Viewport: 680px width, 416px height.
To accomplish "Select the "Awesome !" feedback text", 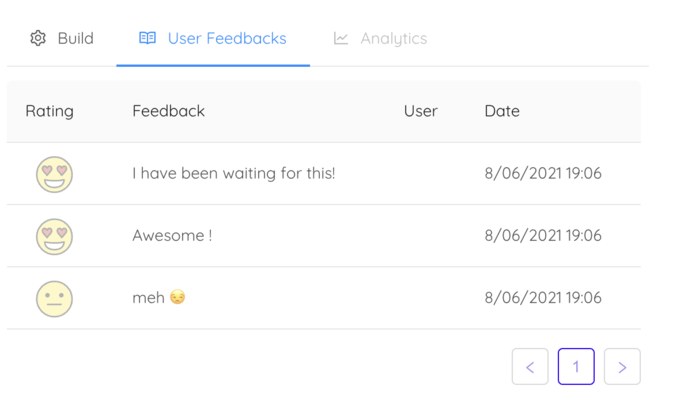I will [x=172, y=236].
